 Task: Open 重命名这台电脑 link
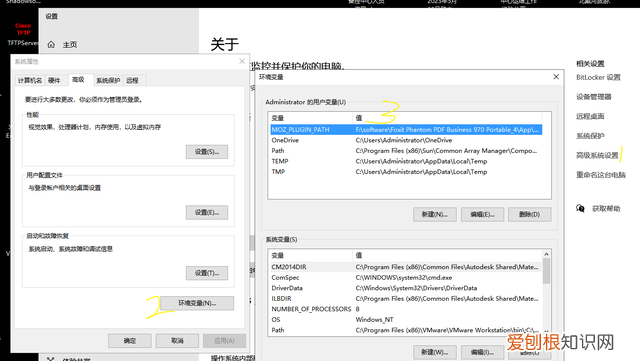point(600,175)
